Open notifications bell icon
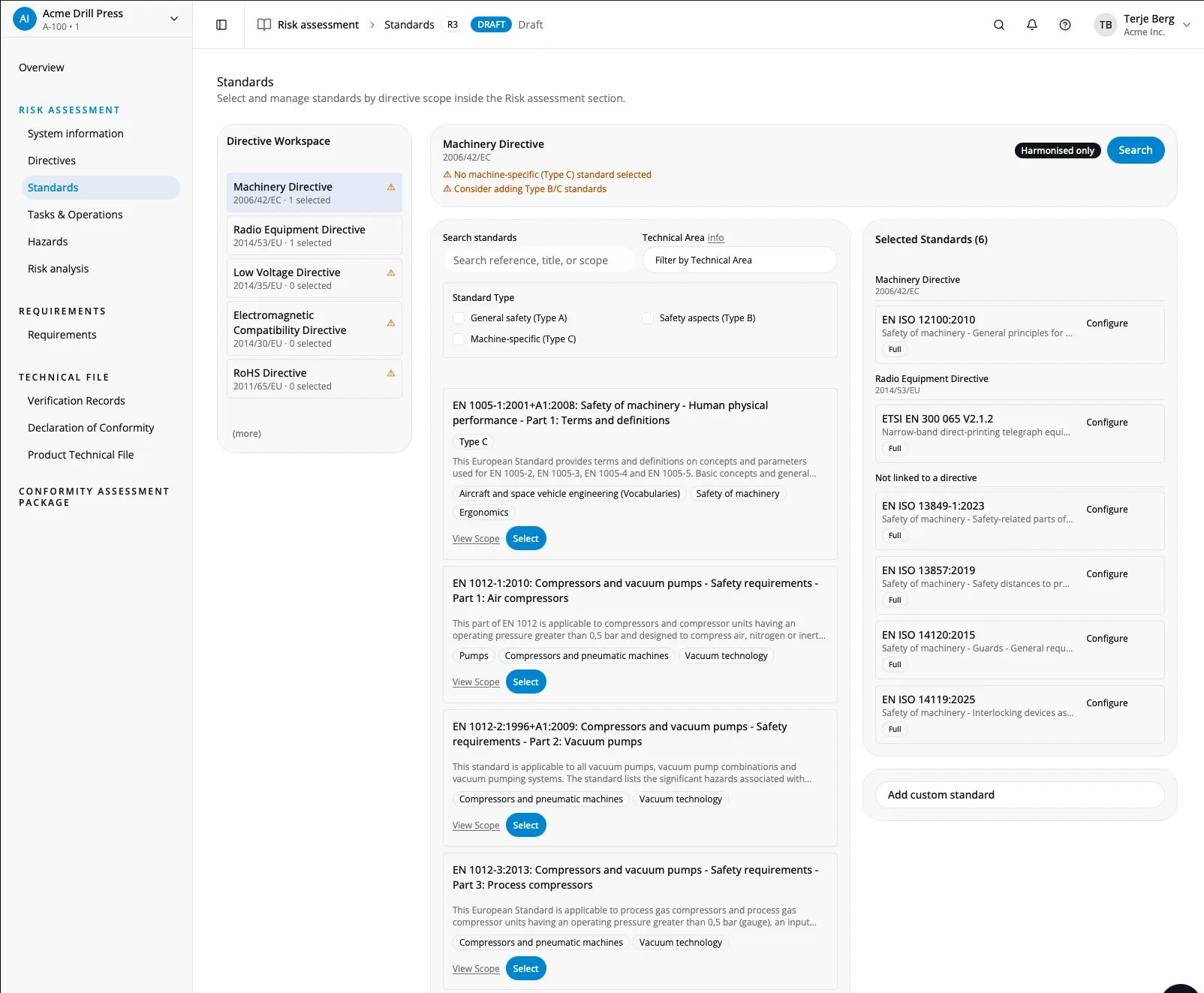 (x=1032, y=25)
